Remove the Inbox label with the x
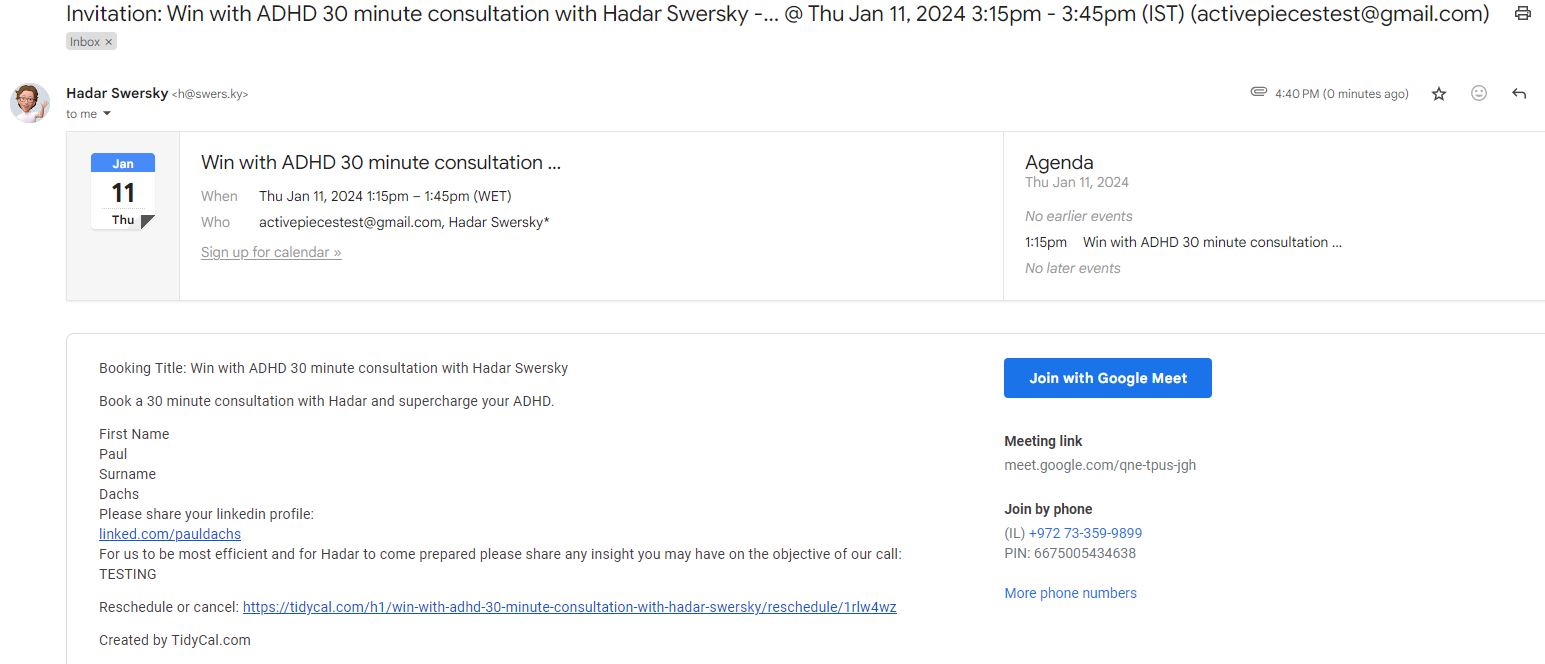The image size is (1545, 664). coord(109,42)
